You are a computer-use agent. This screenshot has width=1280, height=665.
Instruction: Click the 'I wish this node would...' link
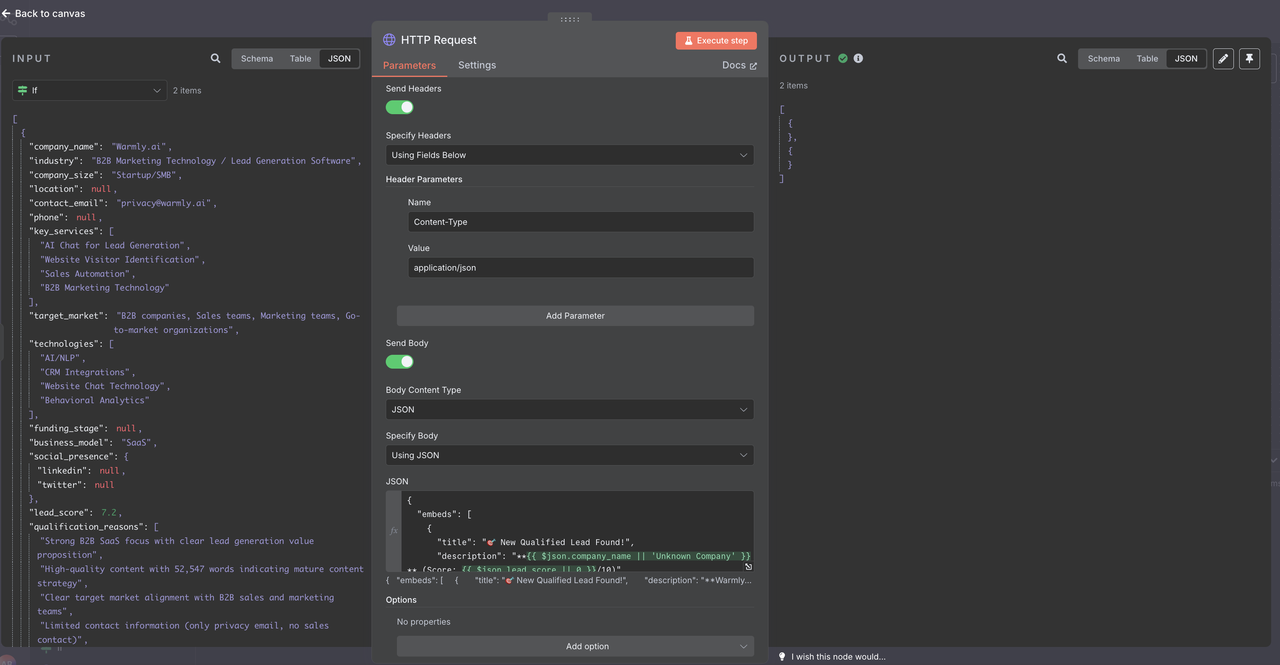[x=838, y=657]
